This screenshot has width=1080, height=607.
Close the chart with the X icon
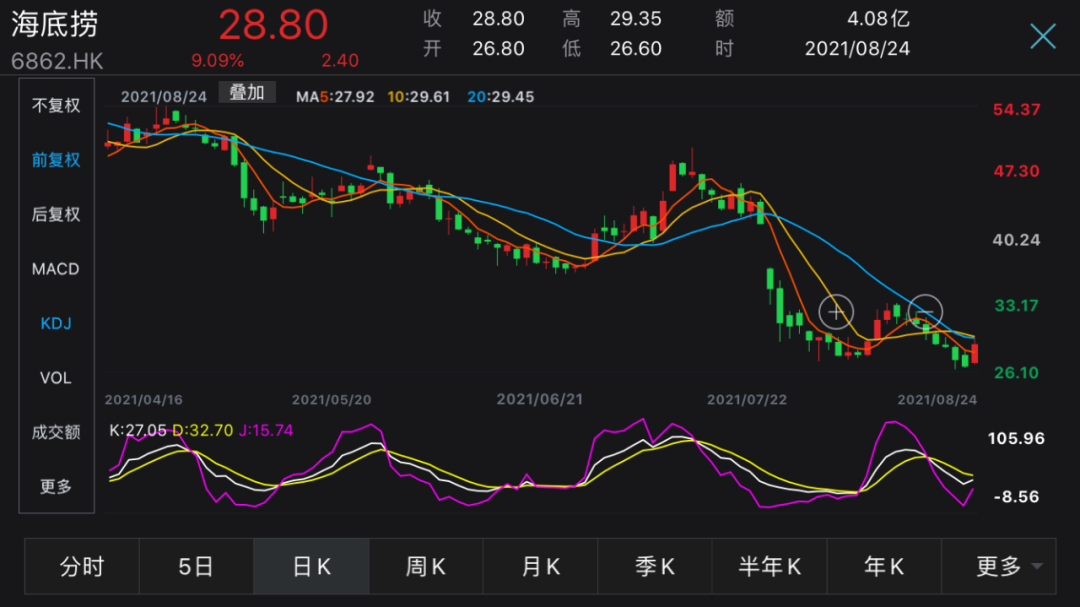[1043, 37]
